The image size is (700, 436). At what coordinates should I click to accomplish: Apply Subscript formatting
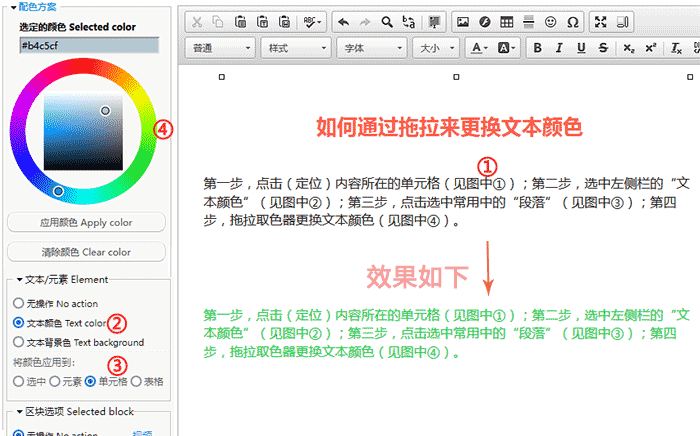pos(629,48)
